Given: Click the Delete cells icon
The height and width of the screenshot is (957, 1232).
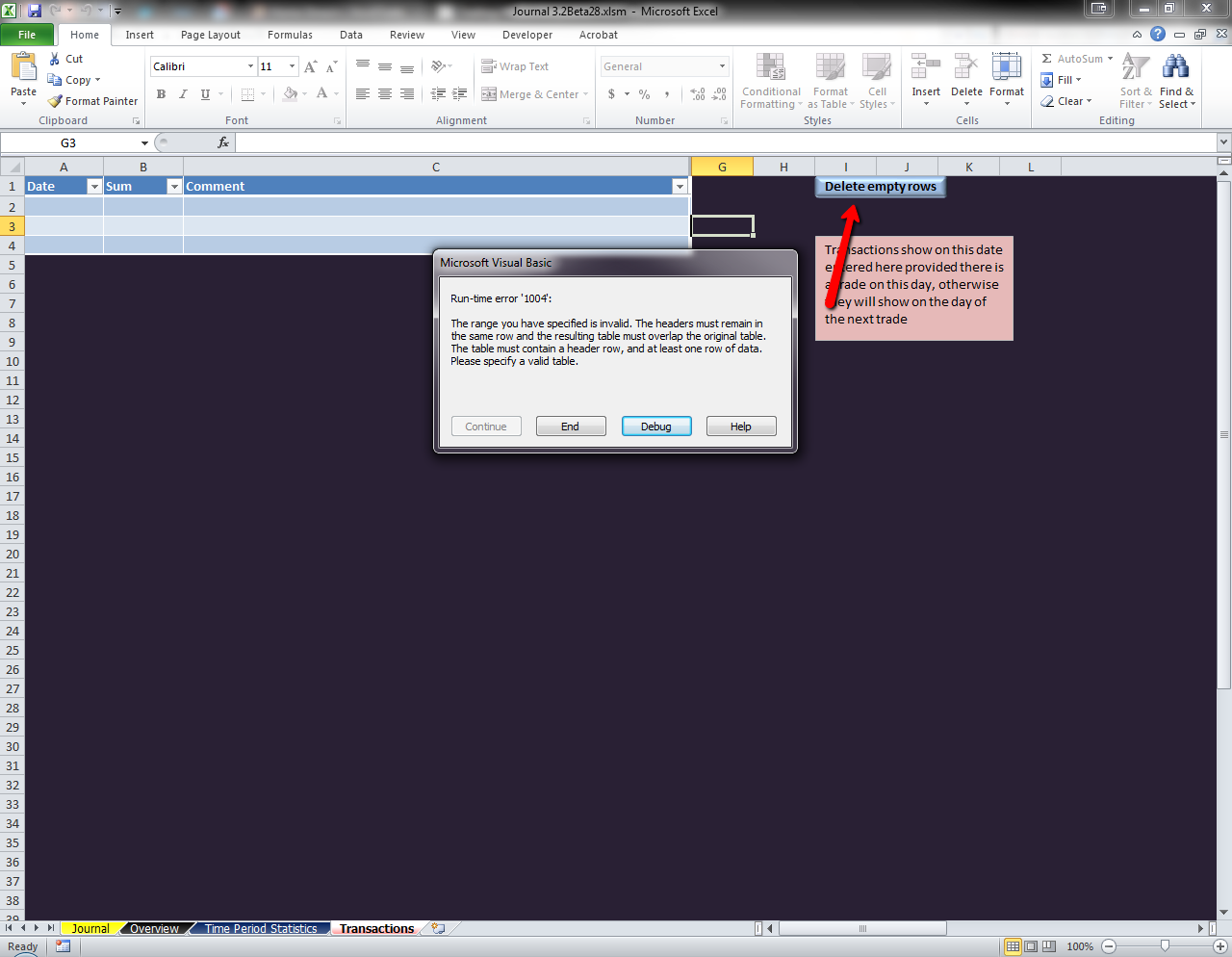Looking at the screenshot, I should point(966,67).
